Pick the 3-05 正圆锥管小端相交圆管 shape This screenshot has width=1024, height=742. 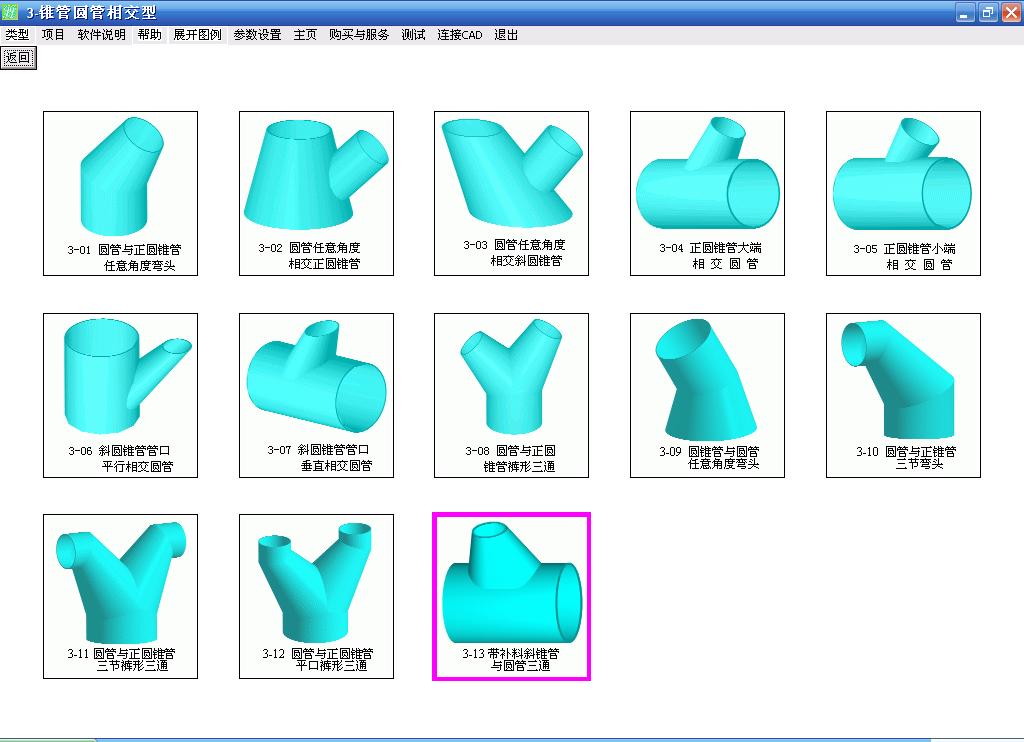pyautogui.click(x=903, y=193)
